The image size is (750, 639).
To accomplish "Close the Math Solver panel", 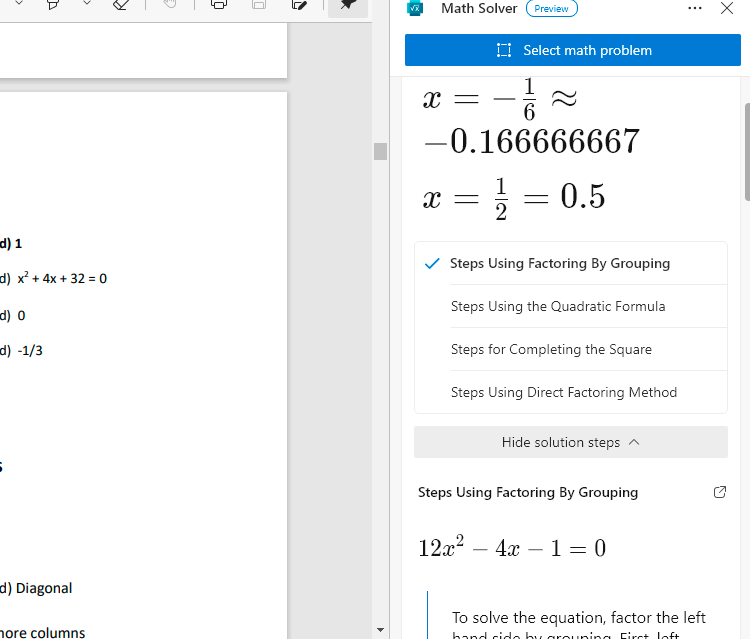I will [x=727, y=8].
